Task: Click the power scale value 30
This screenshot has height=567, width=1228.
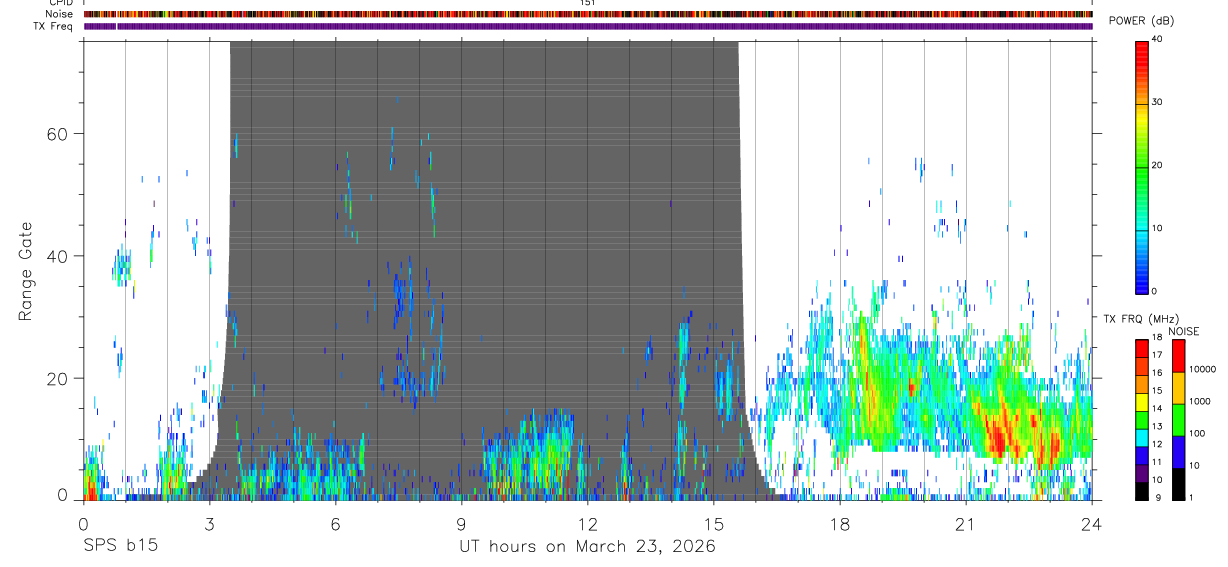Action: (x=1157, y=102)
